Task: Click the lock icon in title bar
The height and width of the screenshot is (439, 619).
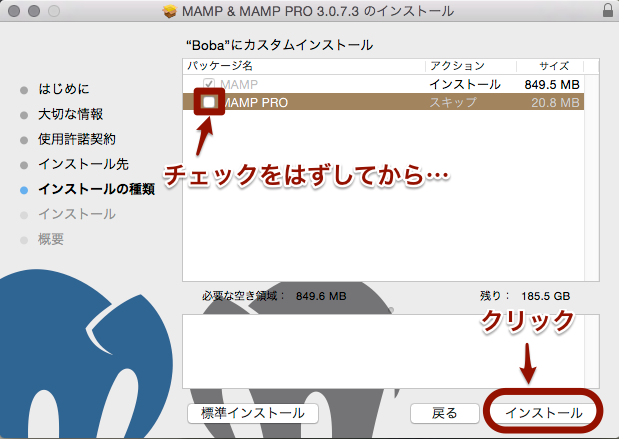Action: click(608, 10)
